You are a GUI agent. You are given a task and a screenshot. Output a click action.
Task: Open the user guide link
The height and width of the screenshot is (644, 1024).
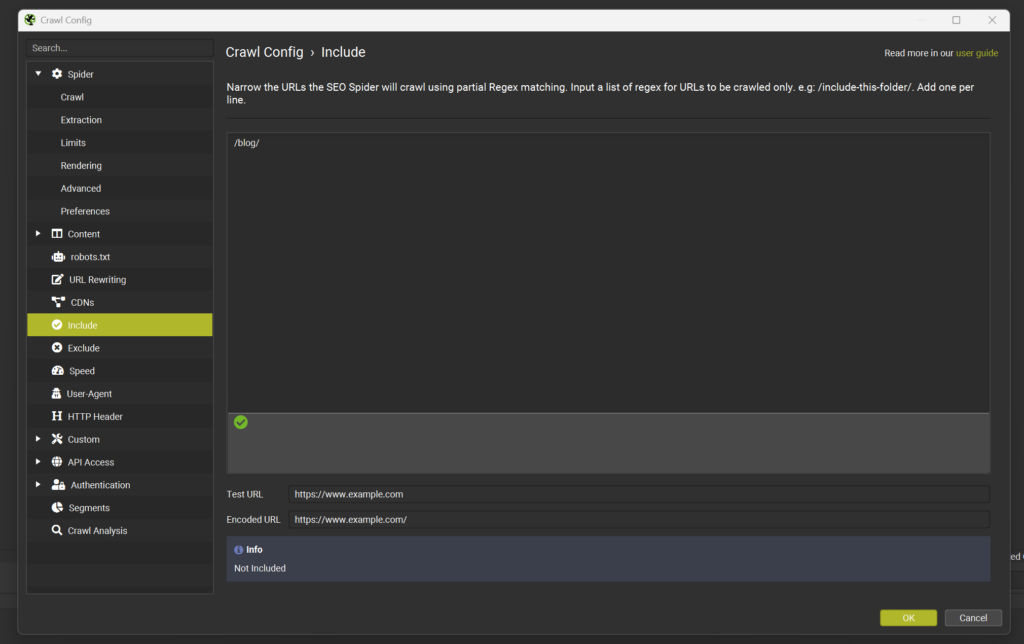(x=977, y=52)
